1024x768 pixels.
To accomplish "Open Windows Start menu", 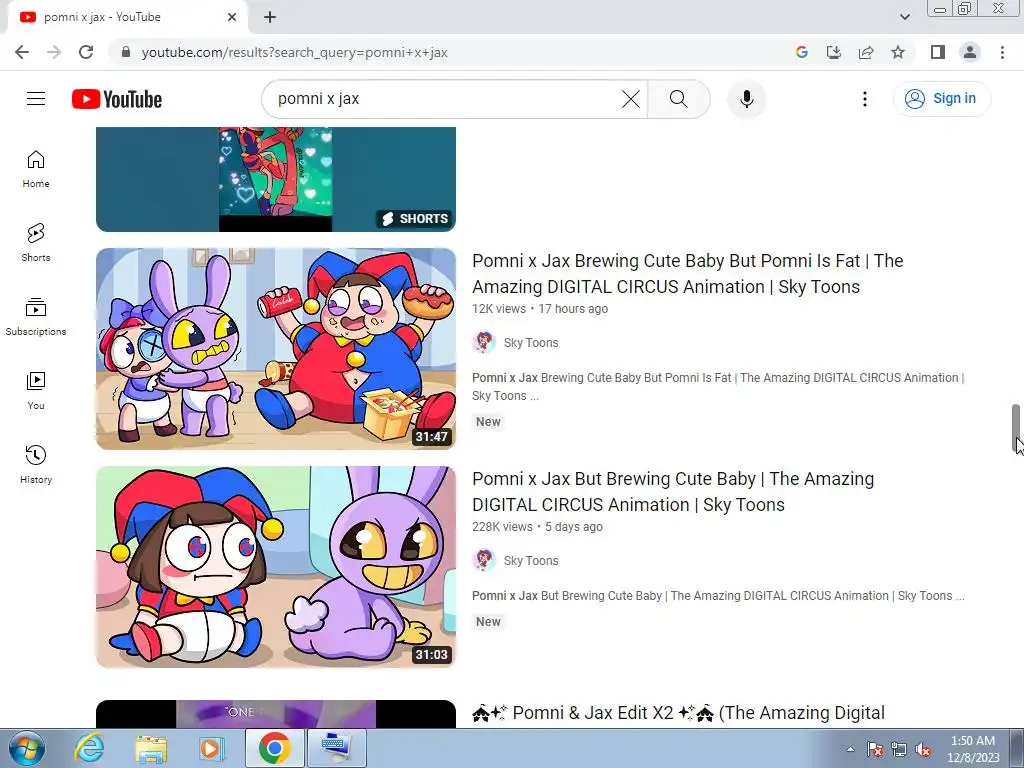I will tap(27, 748).
